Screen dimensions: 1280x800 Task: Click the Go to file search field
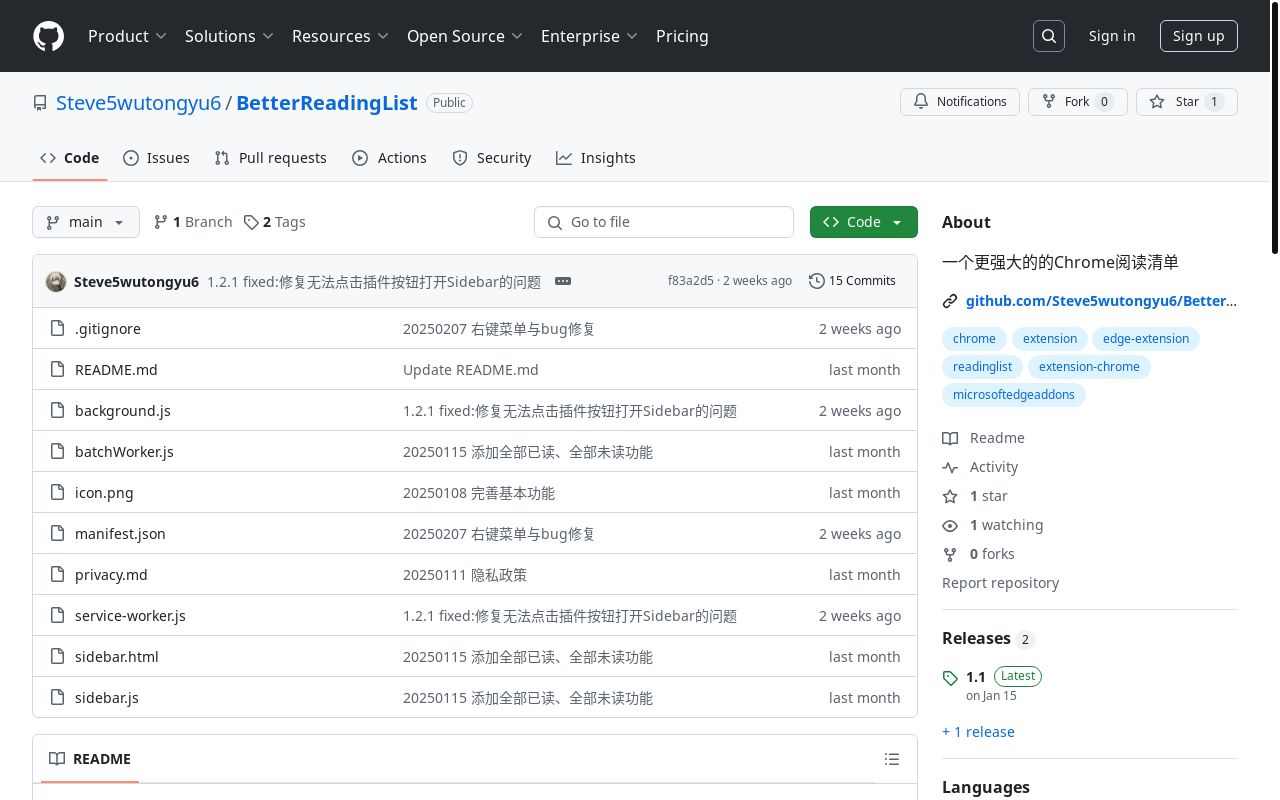[664, 222]
